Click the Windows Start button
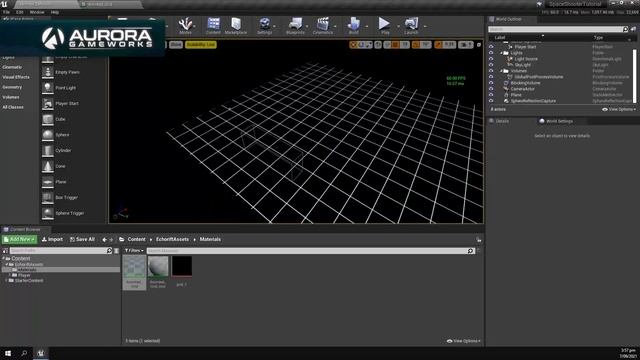This screenshot has height=360, width=640. tap(8, 353)
